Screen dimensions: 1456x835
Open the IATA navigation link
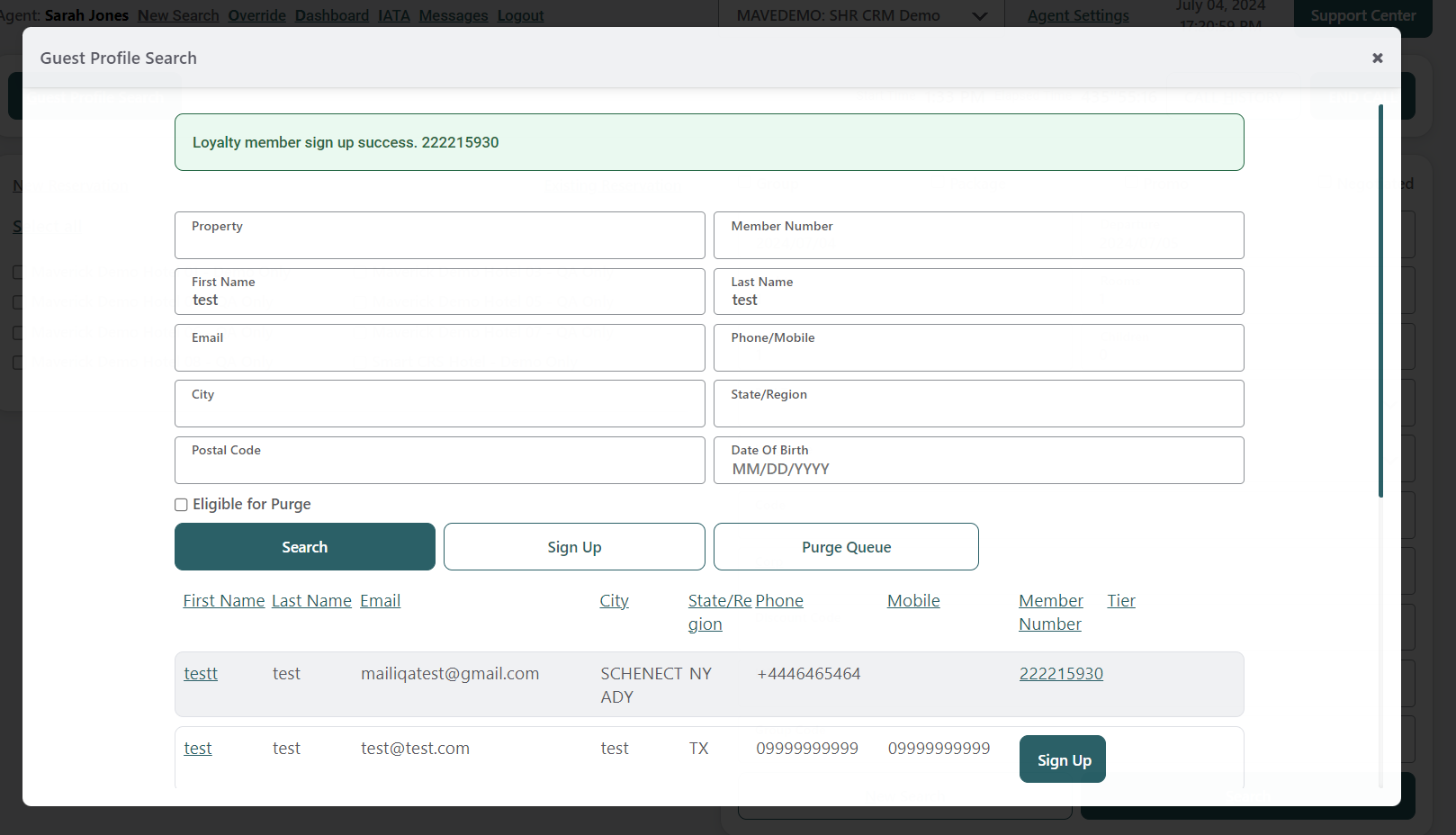coord(394,15)
